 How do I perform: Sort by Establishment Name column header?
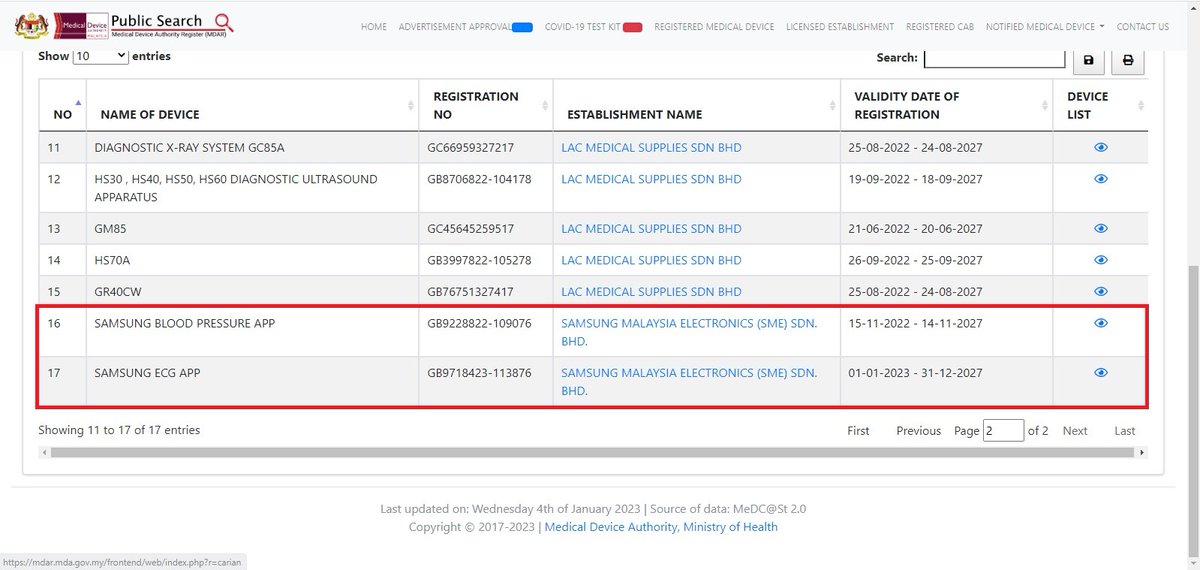696,105
